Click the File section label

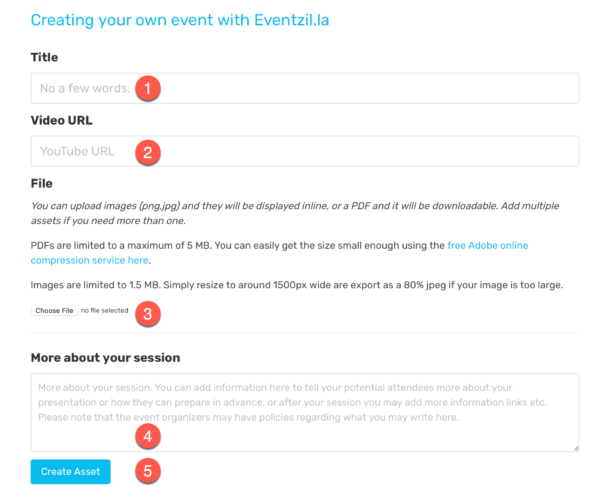(x=41, y=184)
